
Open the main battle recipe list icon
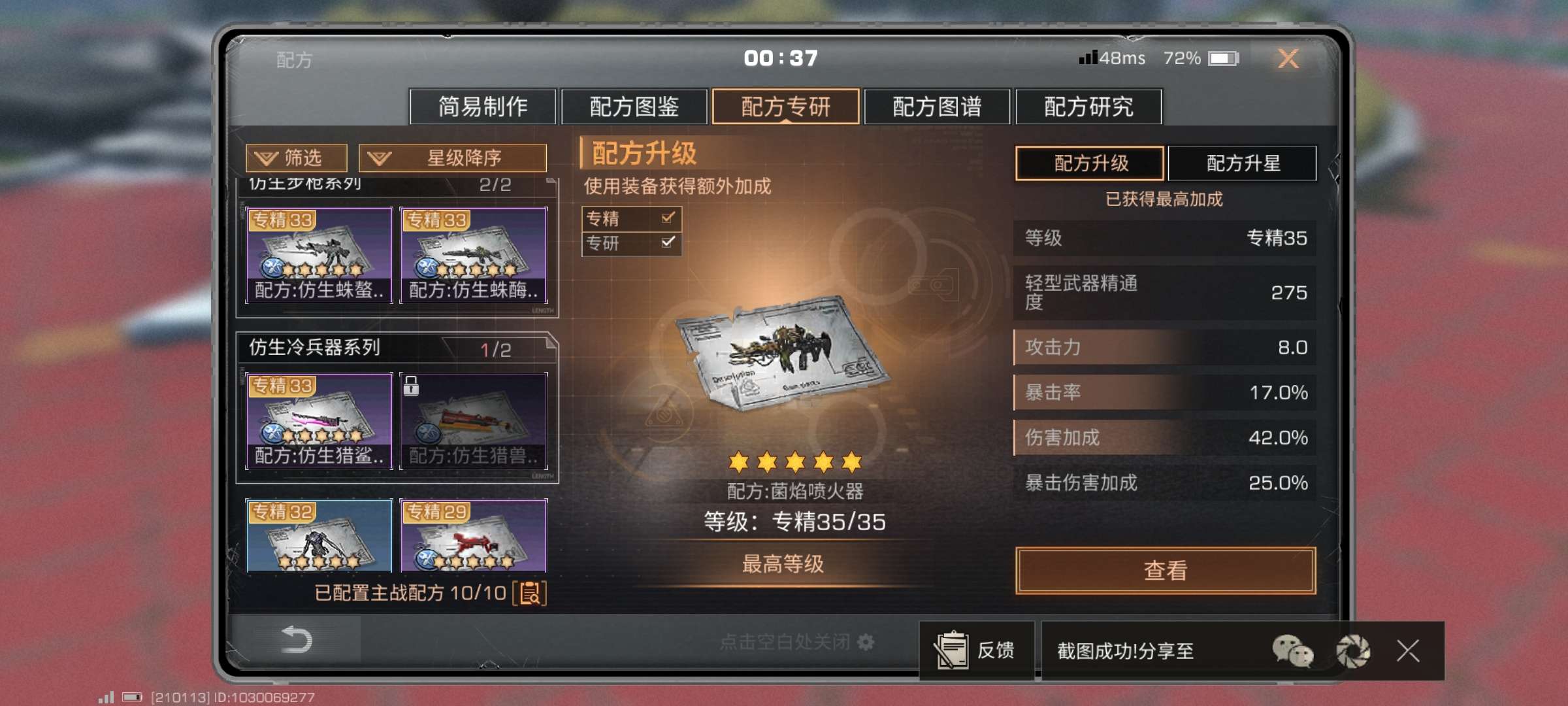point(530,594)
